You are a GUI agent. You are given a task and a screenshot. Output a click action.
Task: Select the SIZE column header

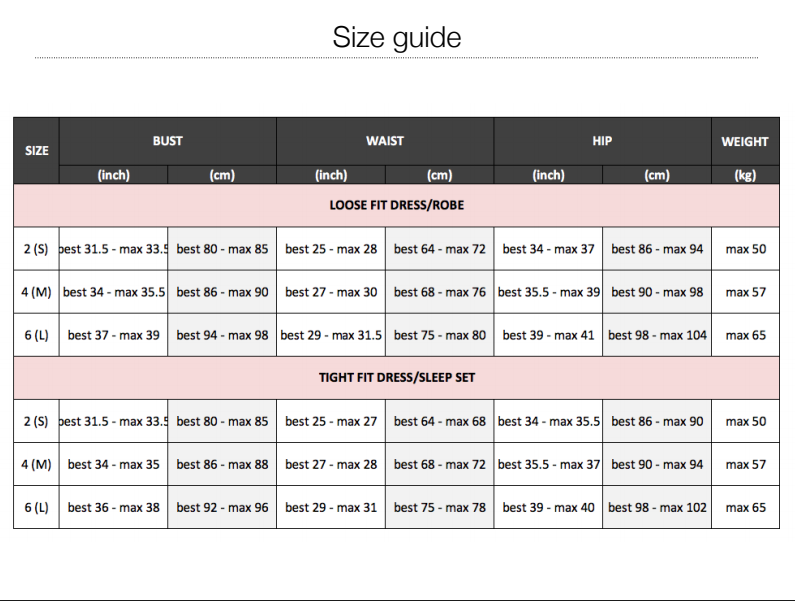pyautogui.click(x=36, y=151)
